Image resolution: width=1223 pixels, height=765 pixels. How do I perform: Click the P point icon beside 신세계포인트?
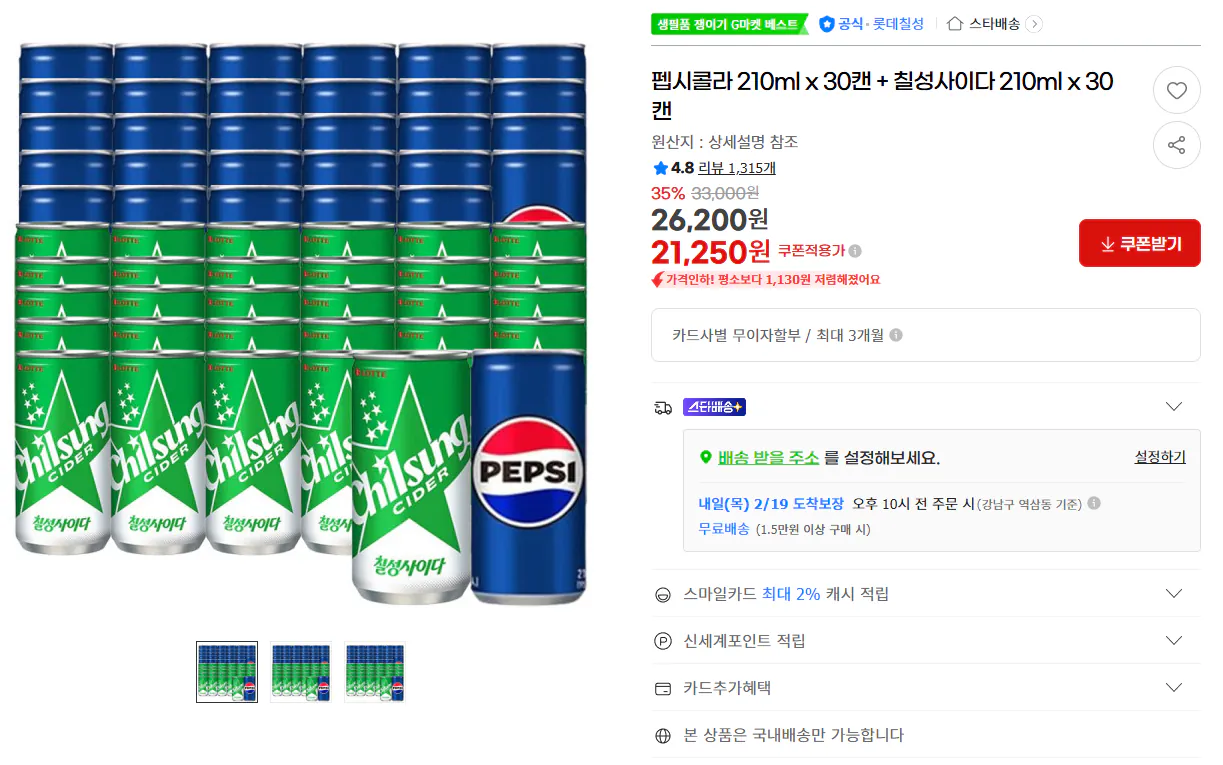click(662, 640)
